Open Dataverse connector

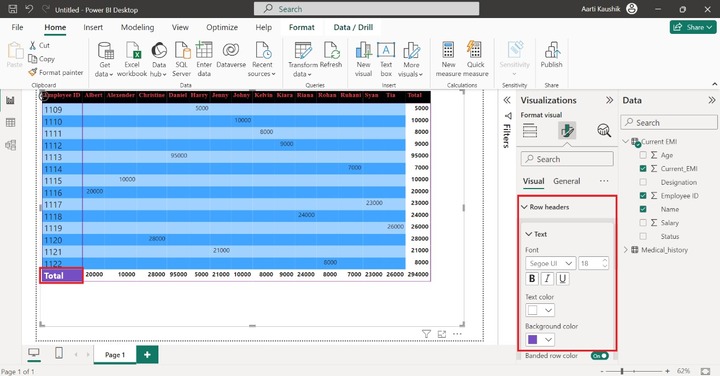tap(231, 55)
